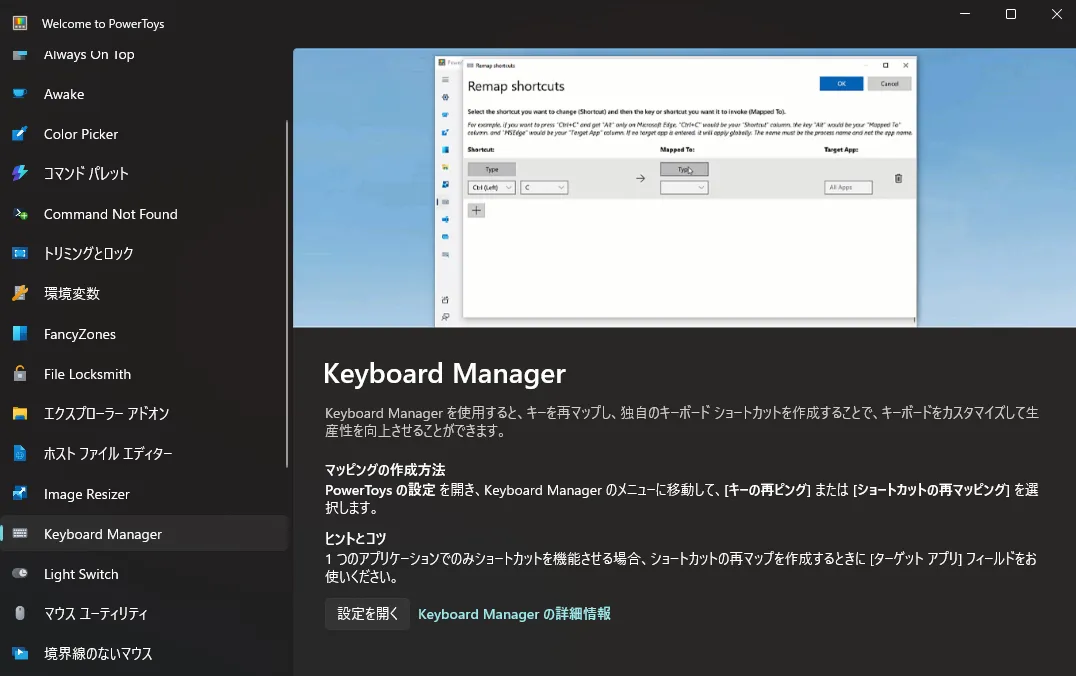1076x676 pixels.
Task: Open the Keyboard Manager の詳細情報 link
Action: [514, 613]
